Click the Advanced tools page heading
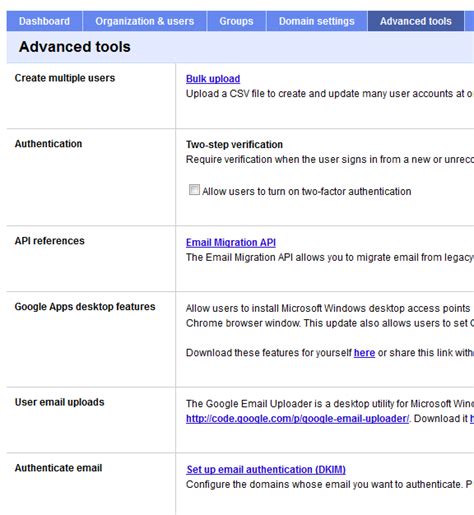Image resolution: width=474 pixels, height=515 pixels. click(x=75, y=47)
